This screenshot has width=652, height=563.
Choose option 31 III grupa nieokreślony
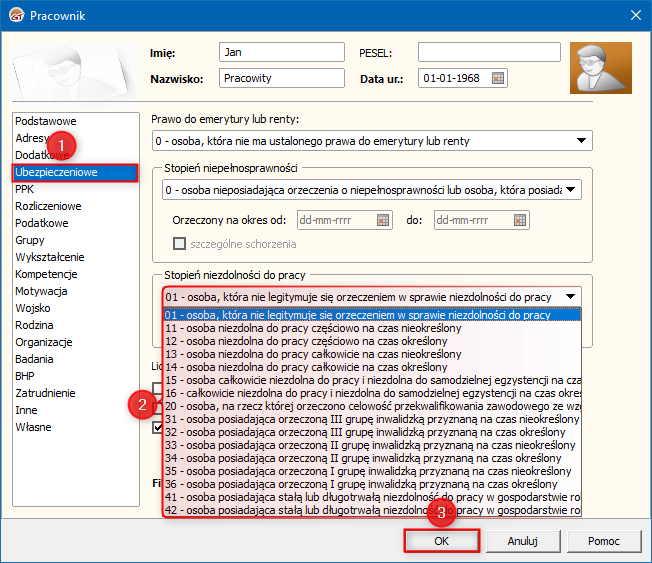coord(372,419)
